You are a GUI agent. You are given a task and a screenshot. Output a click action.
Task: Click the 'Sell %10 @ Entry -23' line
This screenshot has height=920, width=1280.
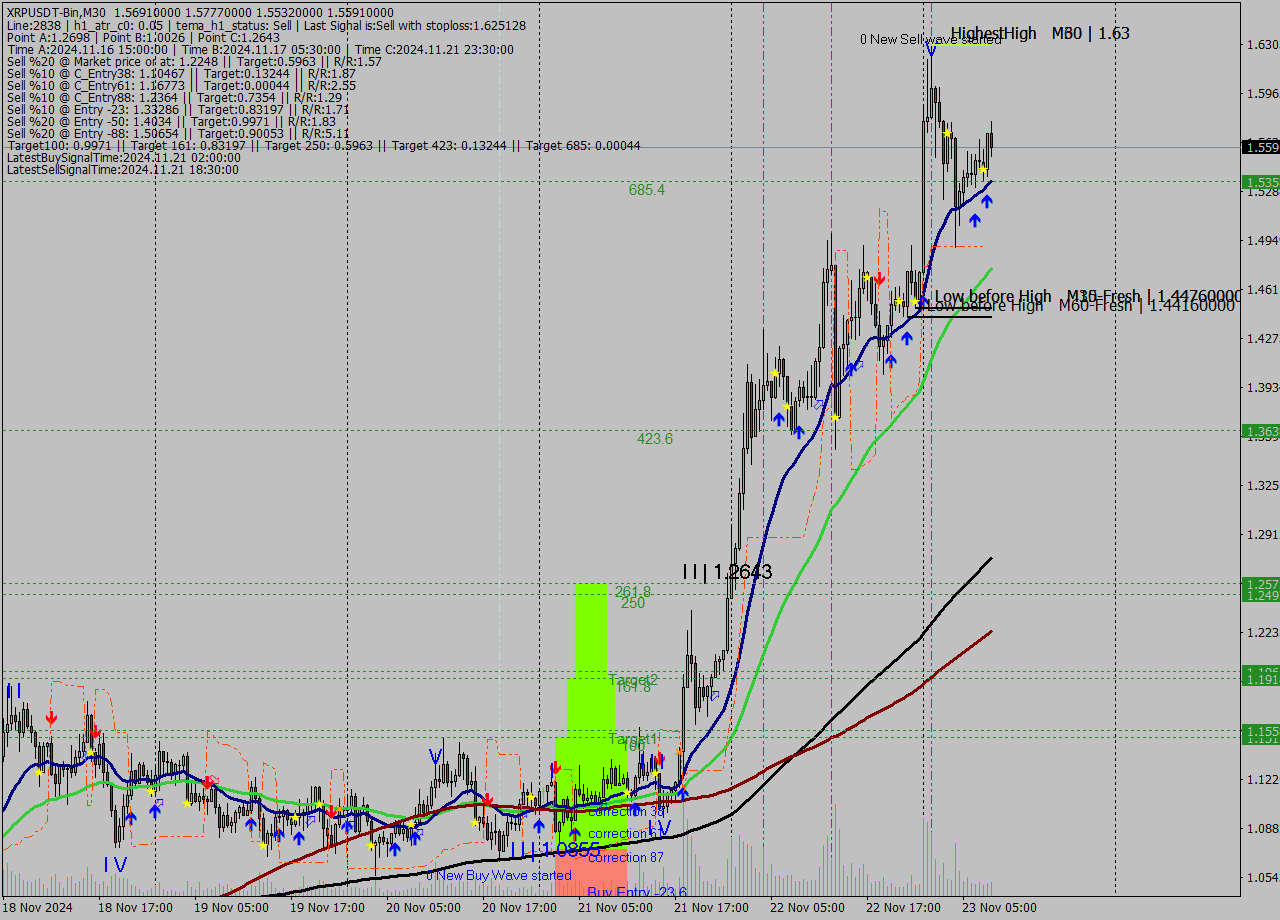177,109
